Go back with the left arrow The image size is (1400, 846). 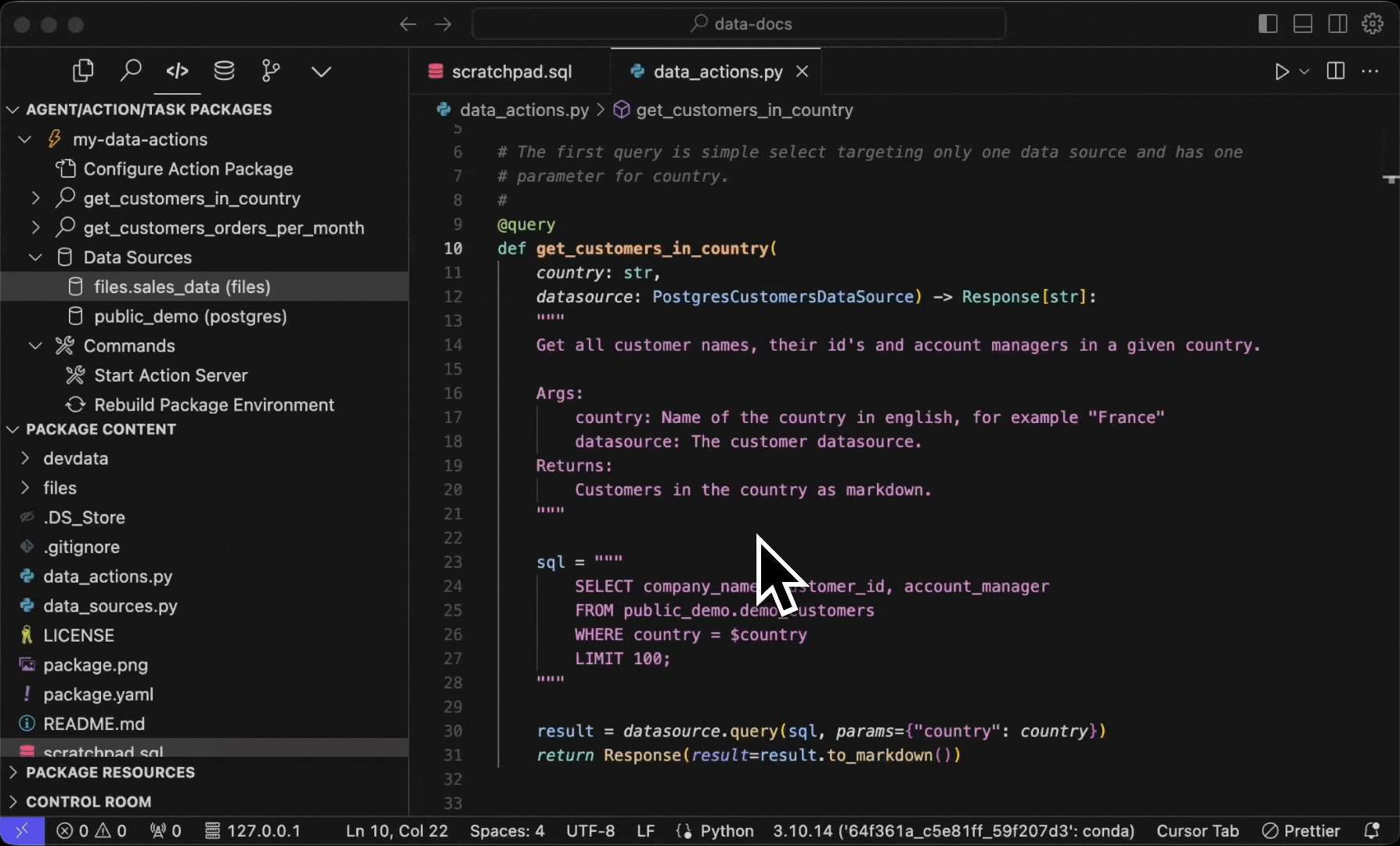(407, 24)
